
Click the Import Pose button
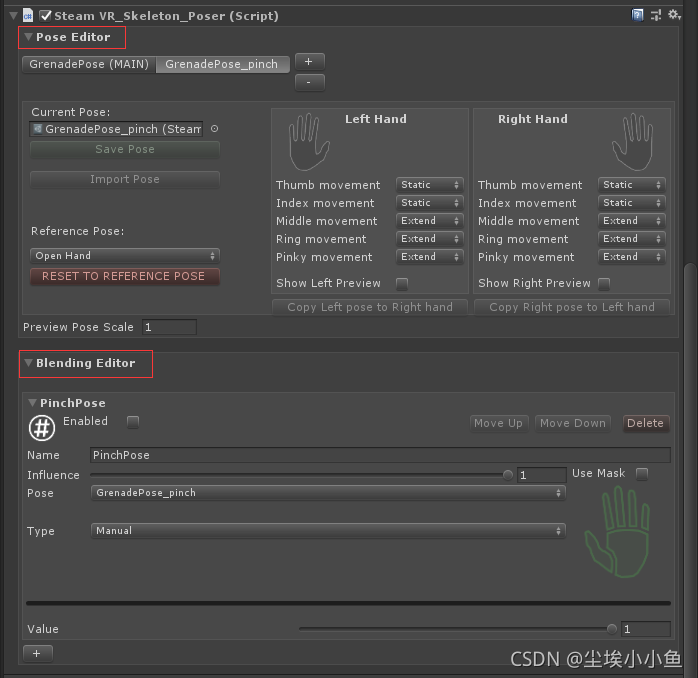click(x=125, y=179)
